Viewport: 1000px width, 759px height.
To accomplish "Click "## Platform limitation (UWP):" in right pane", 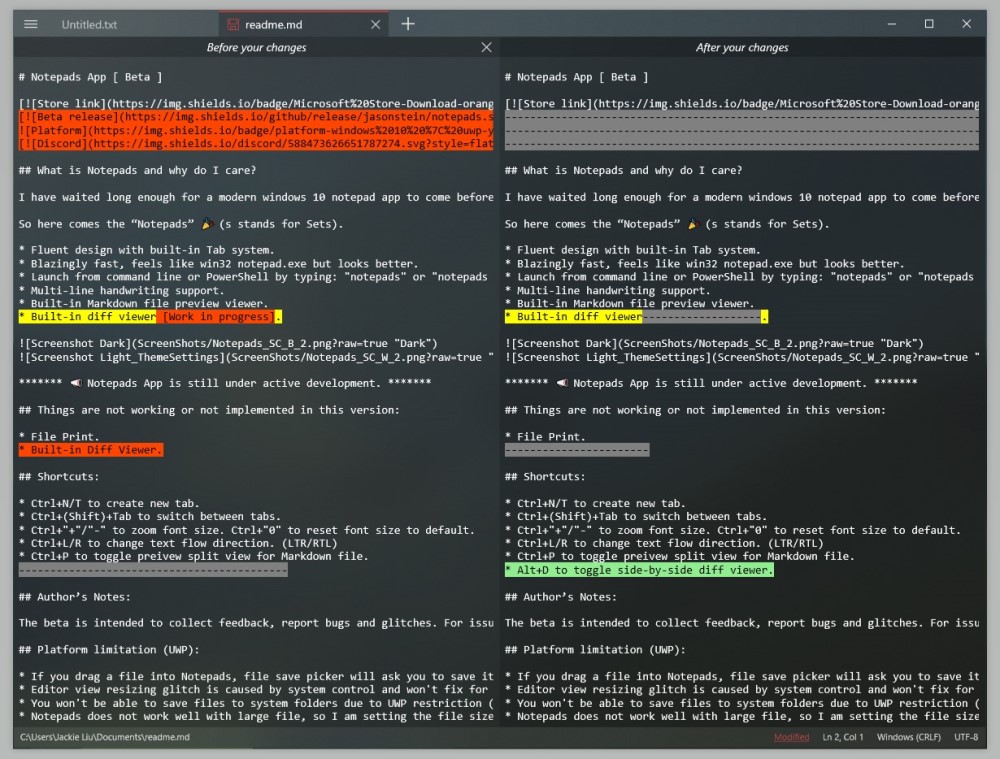I will point(595,650).
